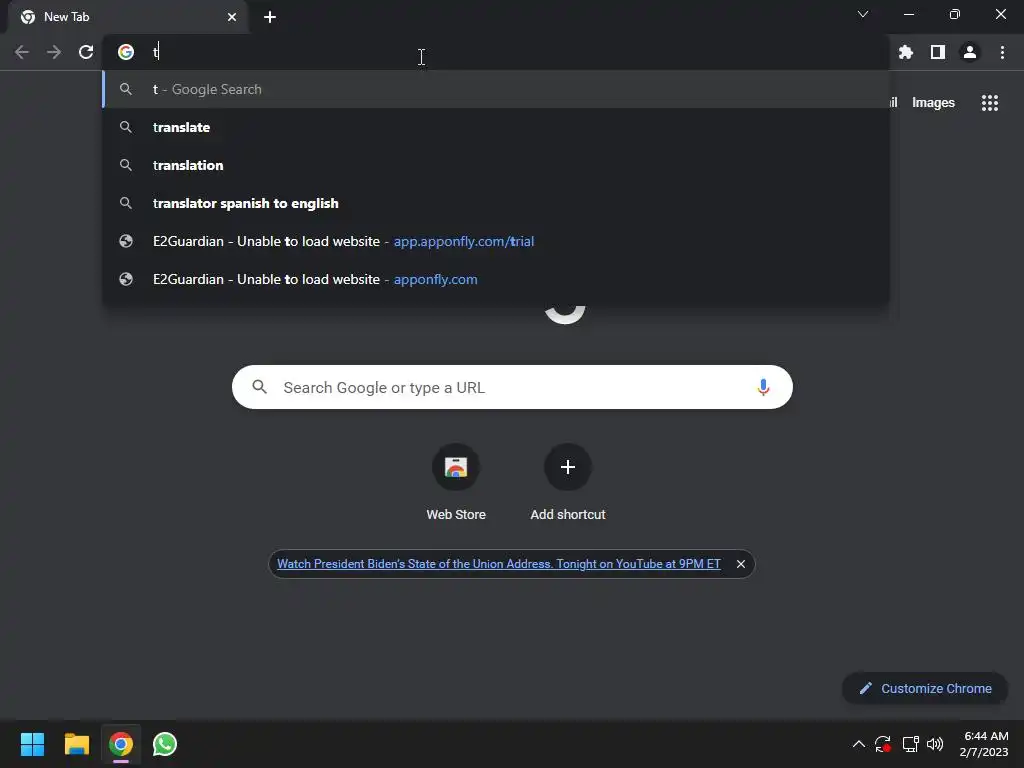Click the Add shortcut plus icon
1024x768 pixels.
[x=568, y=467]
